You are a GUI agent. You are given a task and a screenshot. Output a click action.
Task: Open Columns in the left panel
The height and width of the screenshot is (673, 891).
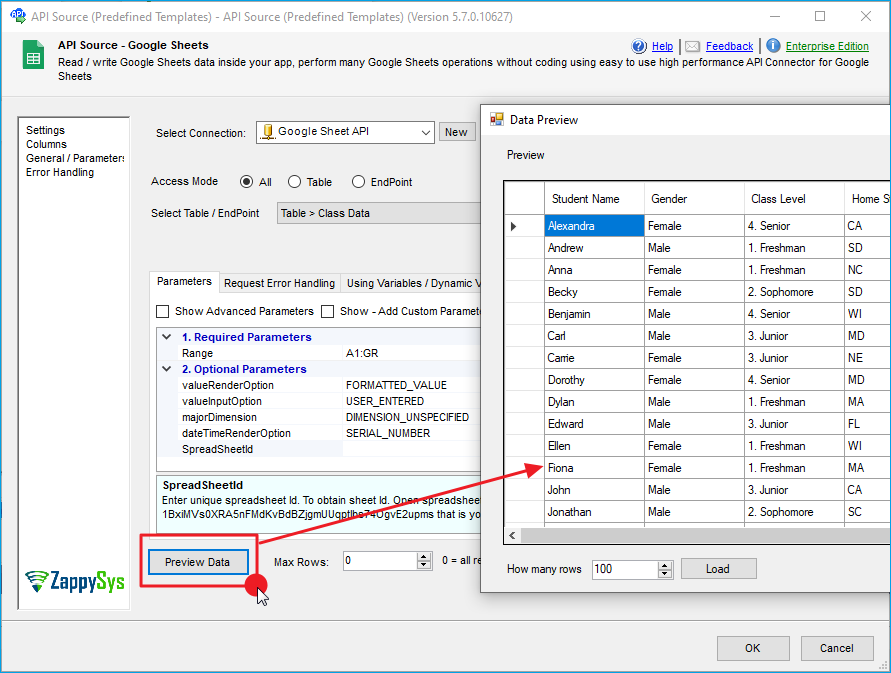point(46,144)
